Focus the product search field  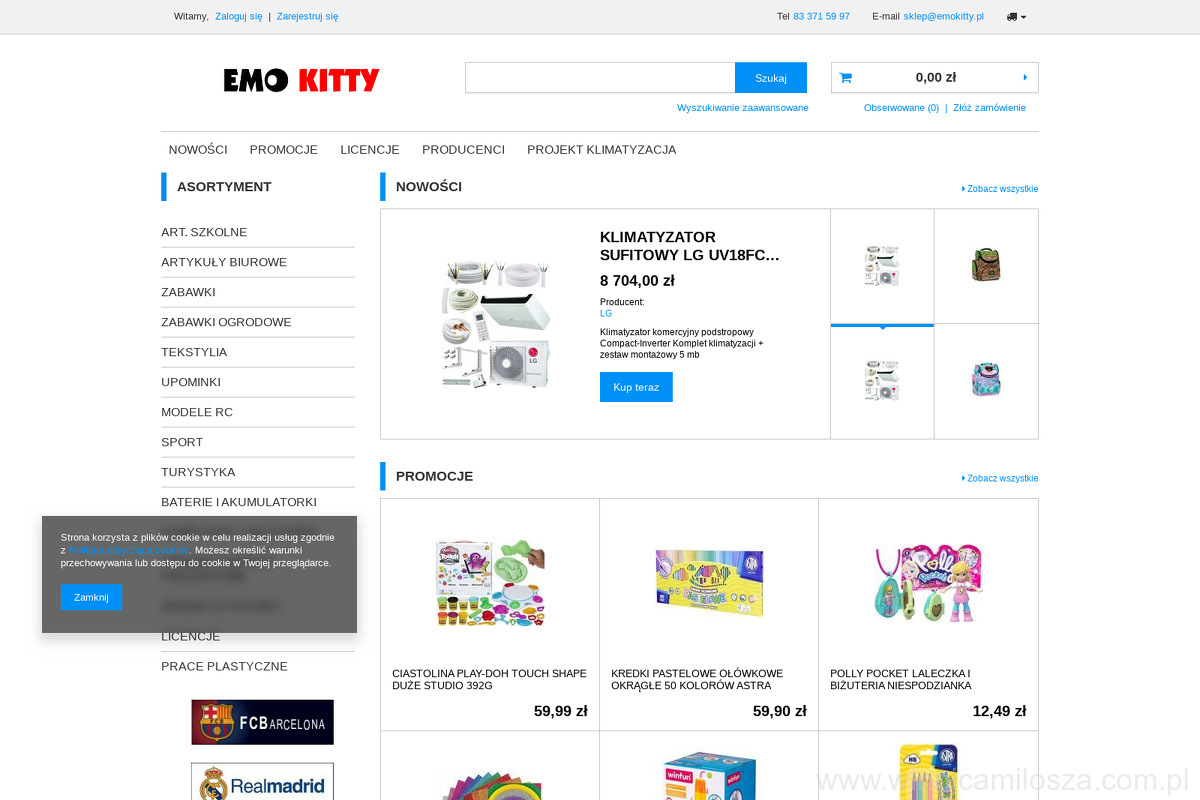point(600,78)
